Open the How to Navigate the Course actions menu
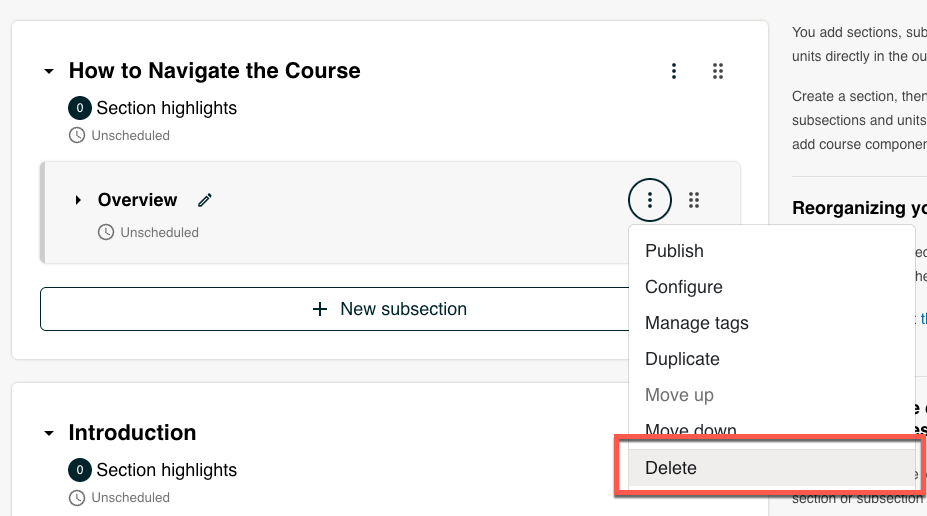 (x=674, y=71)
